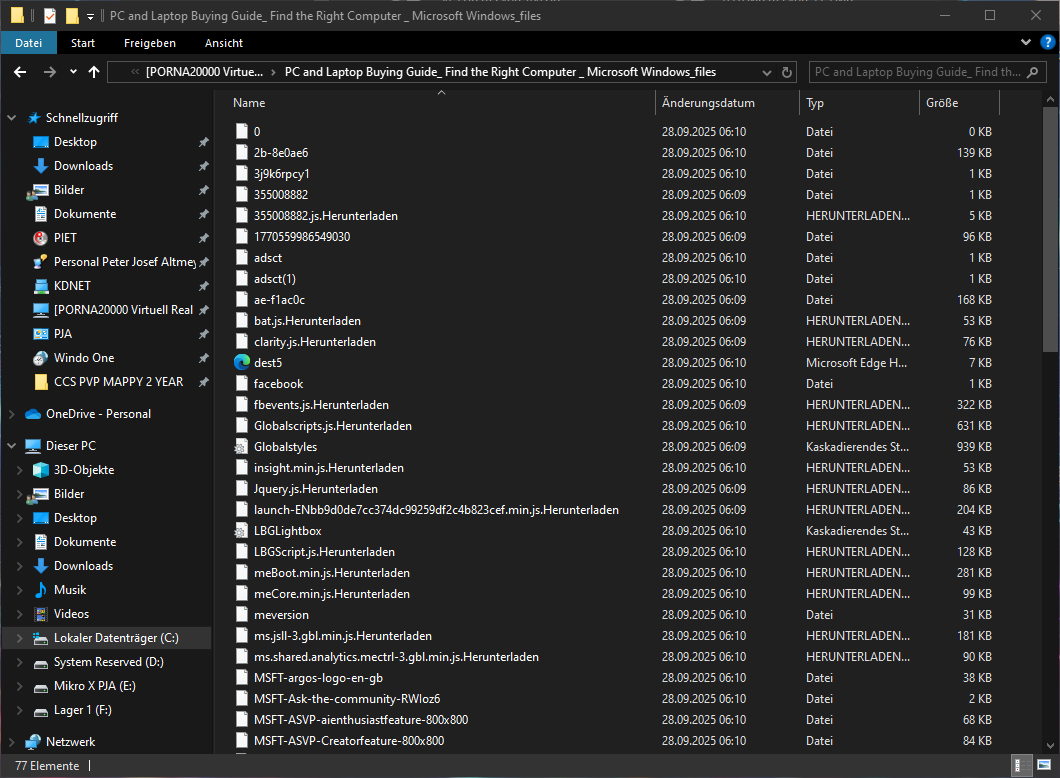
Task: Select the Globalstyles stylesheet file
Action: (285, 447)
